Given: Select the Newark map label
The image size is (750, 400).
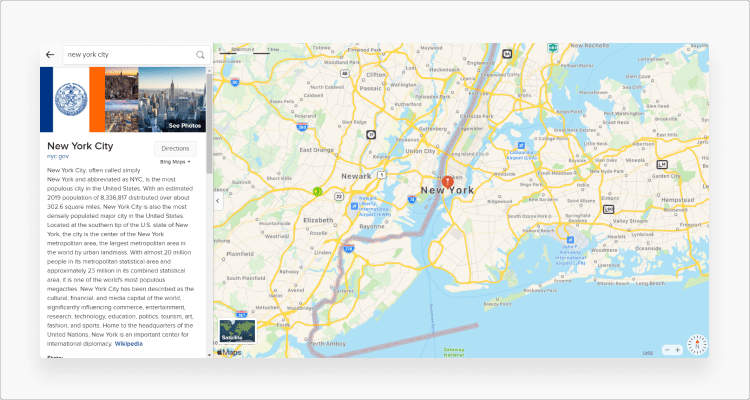Looking at the screenshot, I should pos(356,176).
